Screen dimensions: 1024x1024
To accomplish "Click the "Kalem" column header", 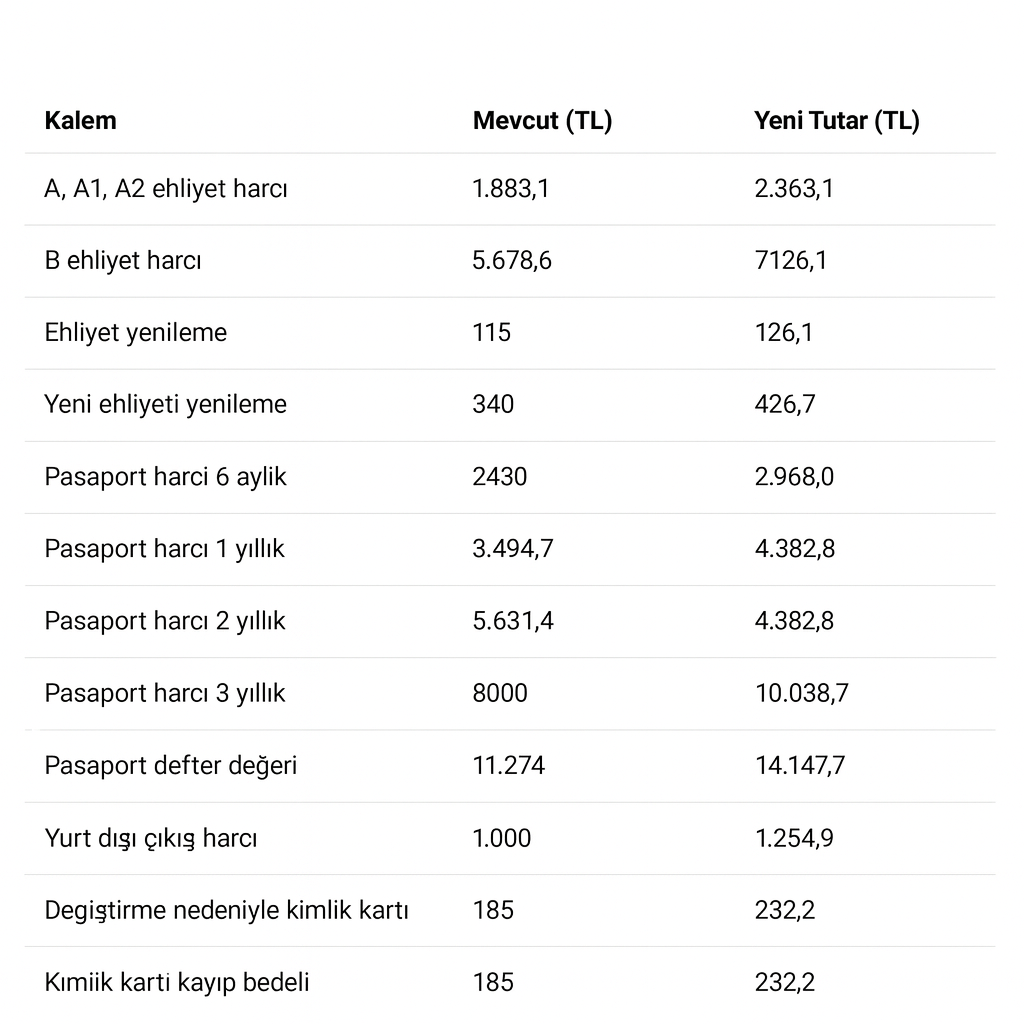I will point(80,121).
